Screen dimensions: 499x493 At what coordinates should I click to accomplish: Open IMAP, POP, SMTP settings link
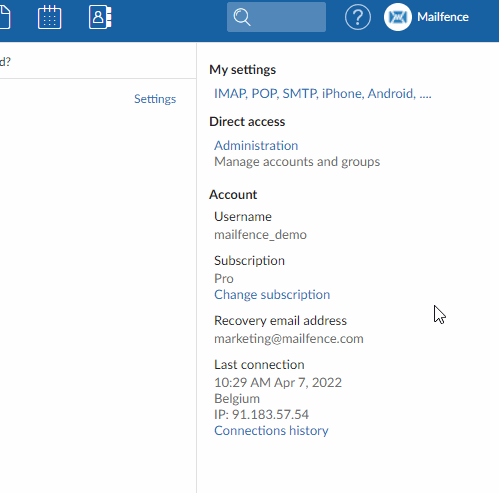click(323, 94)
